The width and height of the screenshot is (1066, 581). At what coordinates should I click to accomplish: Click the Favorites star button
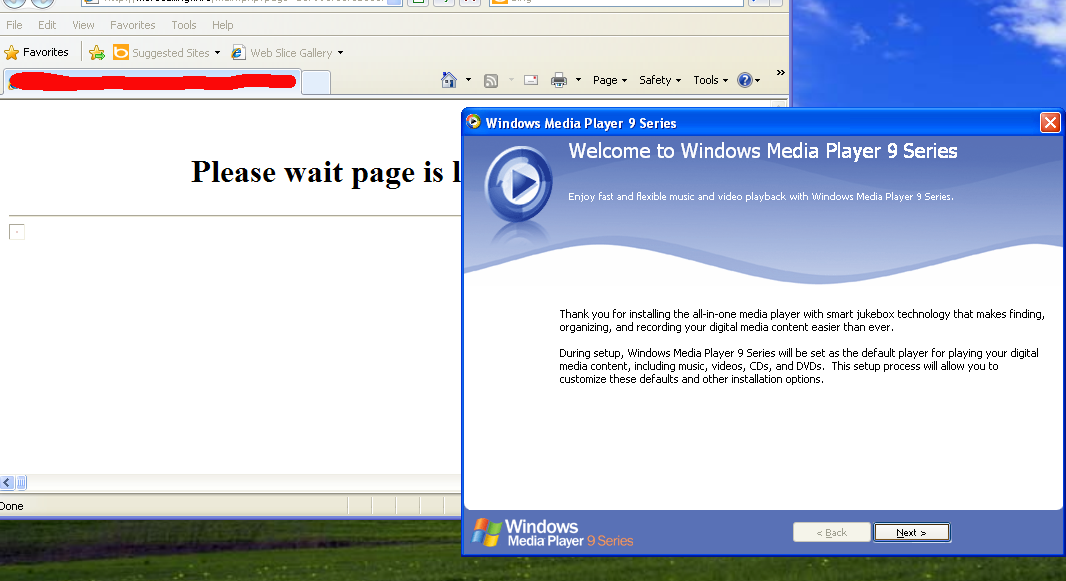(x=37, y=52)
